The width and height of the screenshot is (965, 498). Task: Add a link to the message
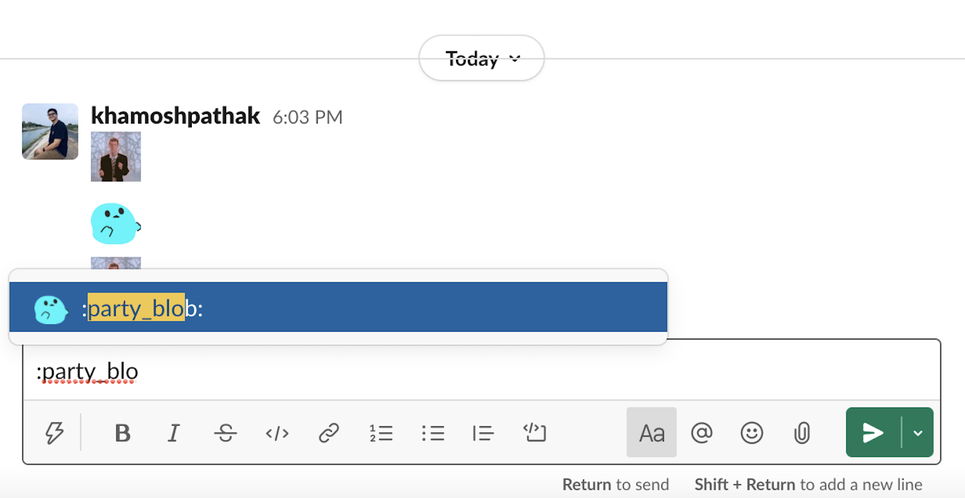point(329,433)
